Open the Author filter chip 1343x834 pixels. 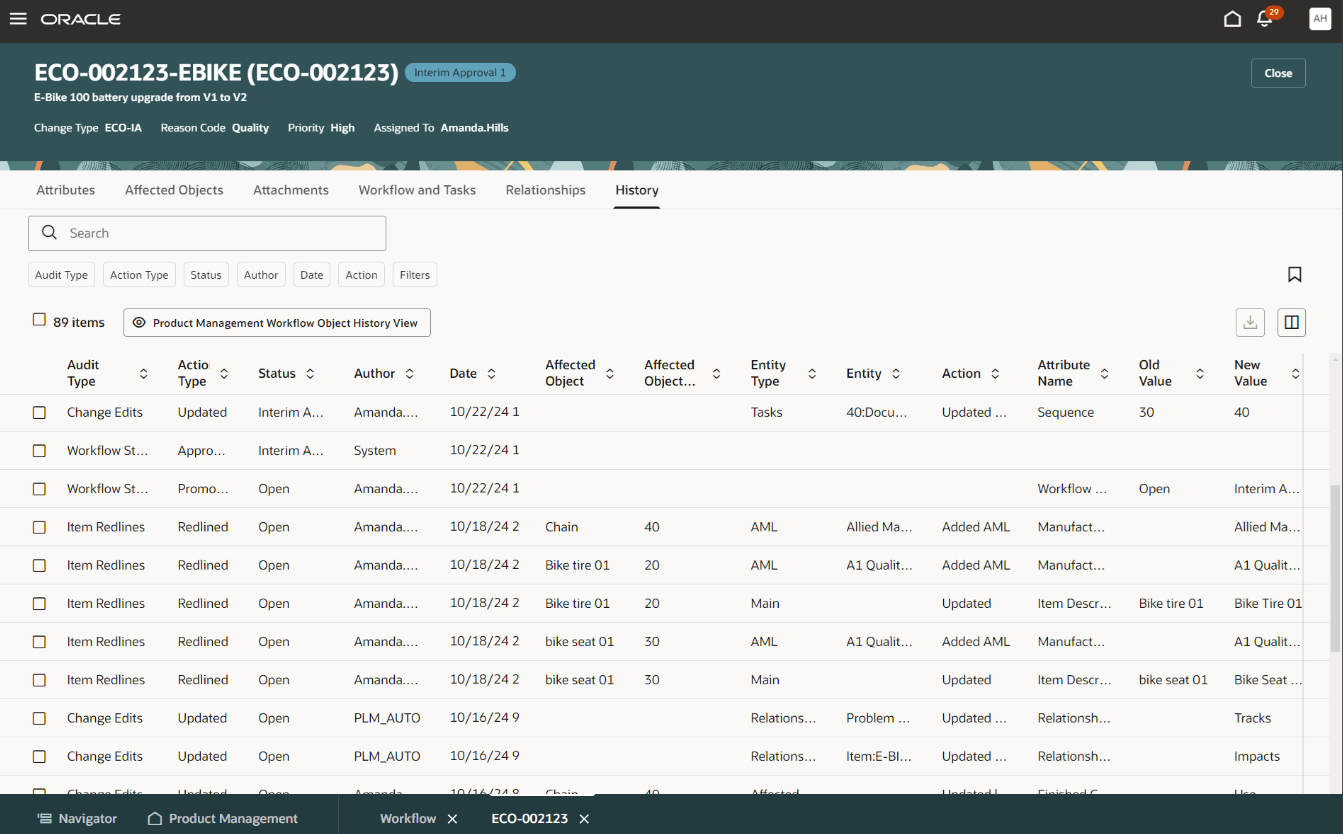coord(261,275)
